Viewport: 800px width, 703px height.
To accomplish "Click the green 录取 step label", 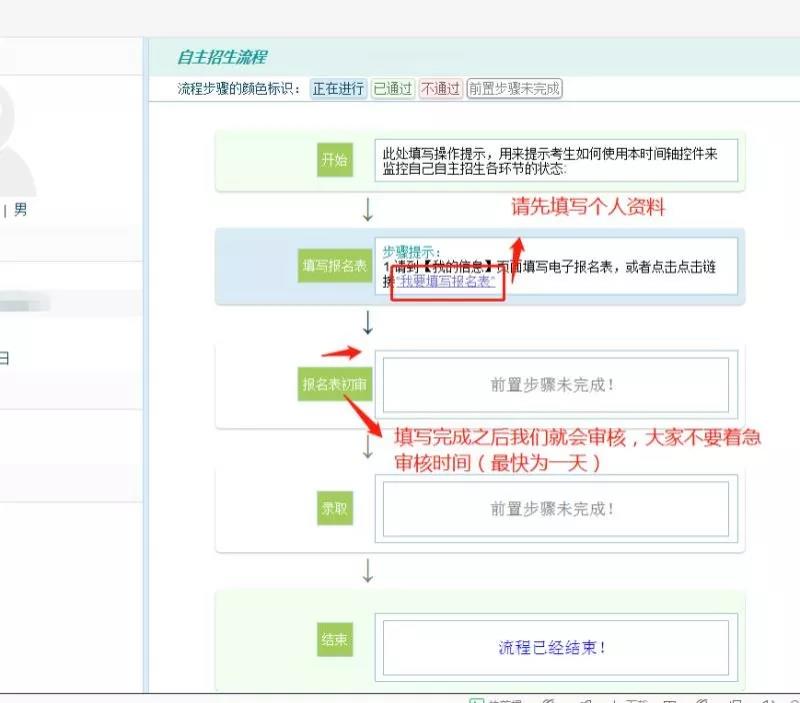I will (x=334, y=508).
